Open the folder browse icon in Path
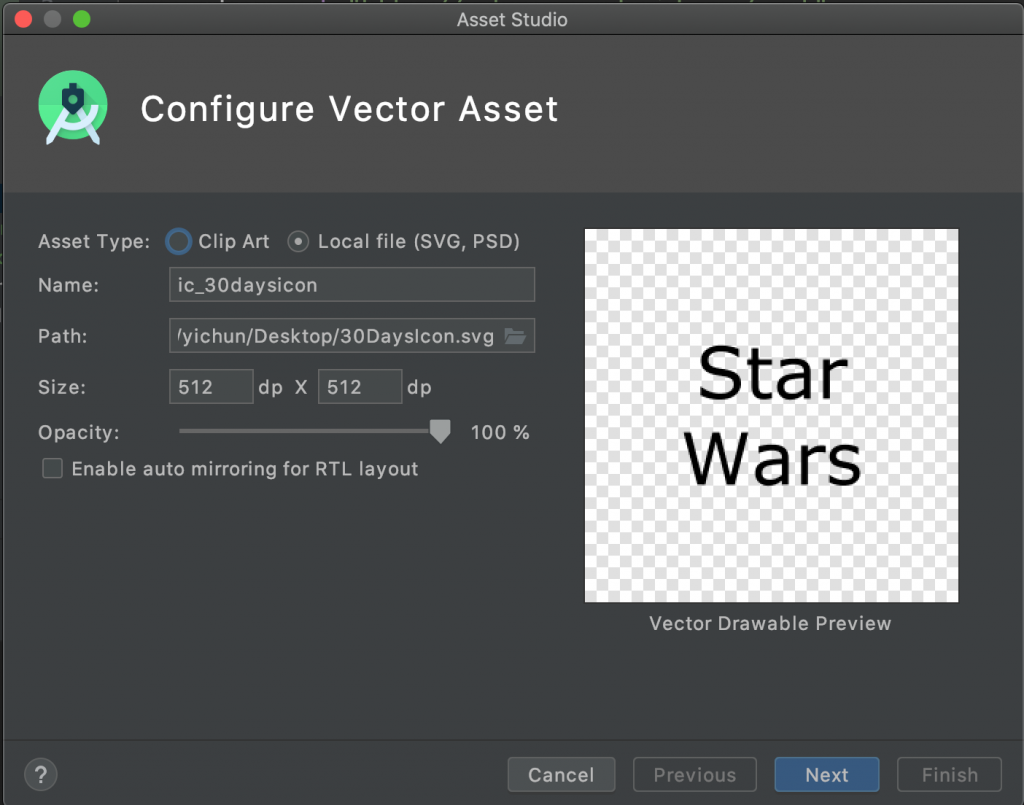 [515, 336]
